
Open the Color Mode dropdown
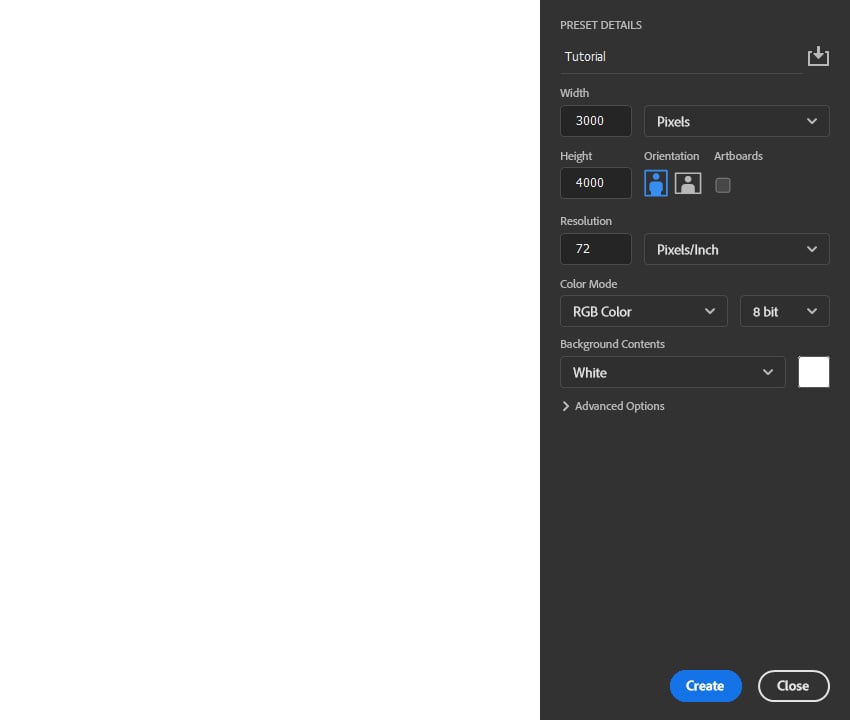(x=644, y=311)
